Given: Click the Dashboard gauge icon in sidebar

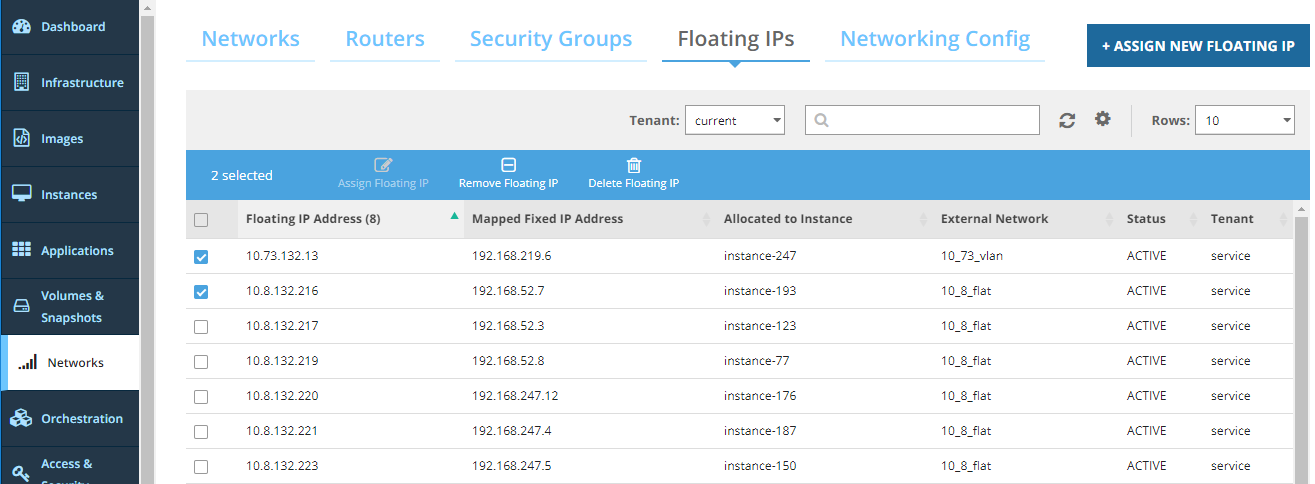Looking at the screenshot, I should coord(22,27).
